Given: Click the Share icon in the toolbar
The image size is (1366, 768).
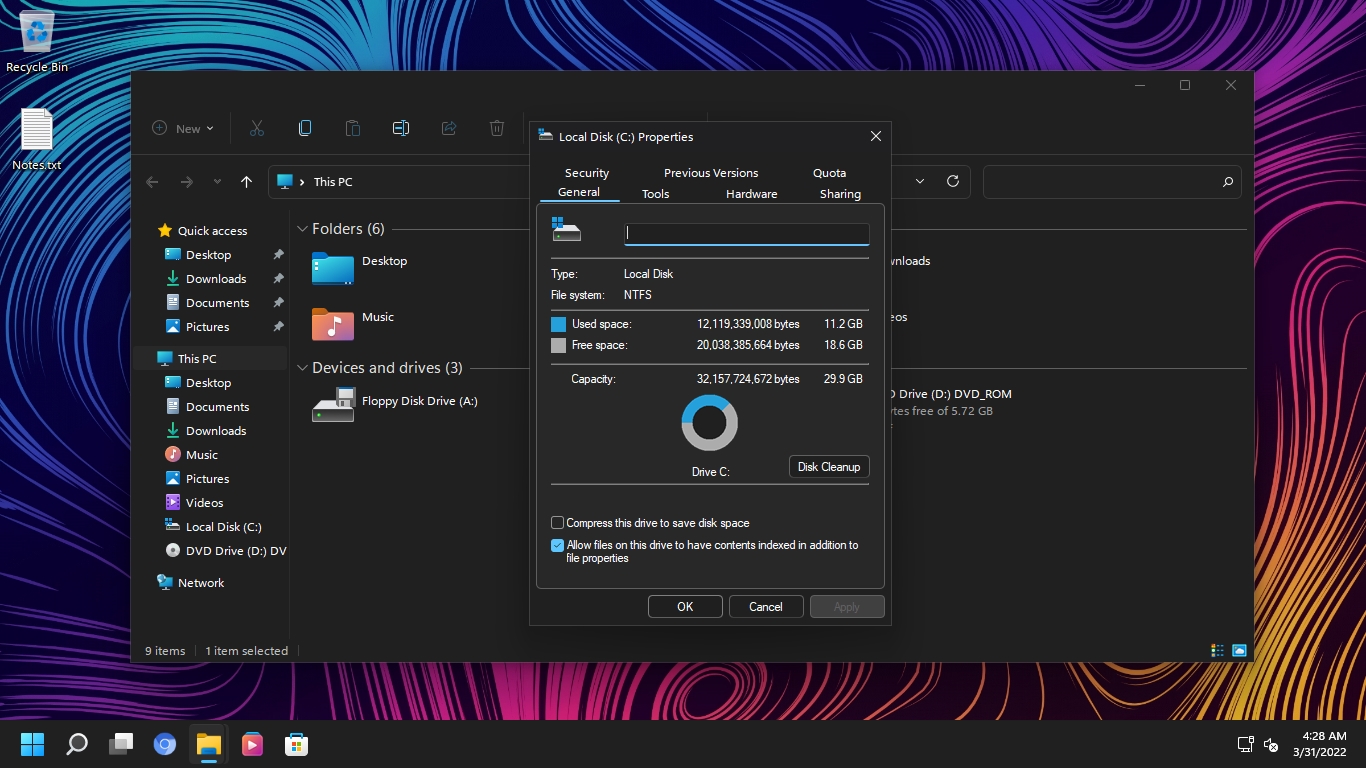Looking at the screenshot, I should [448, 128].
